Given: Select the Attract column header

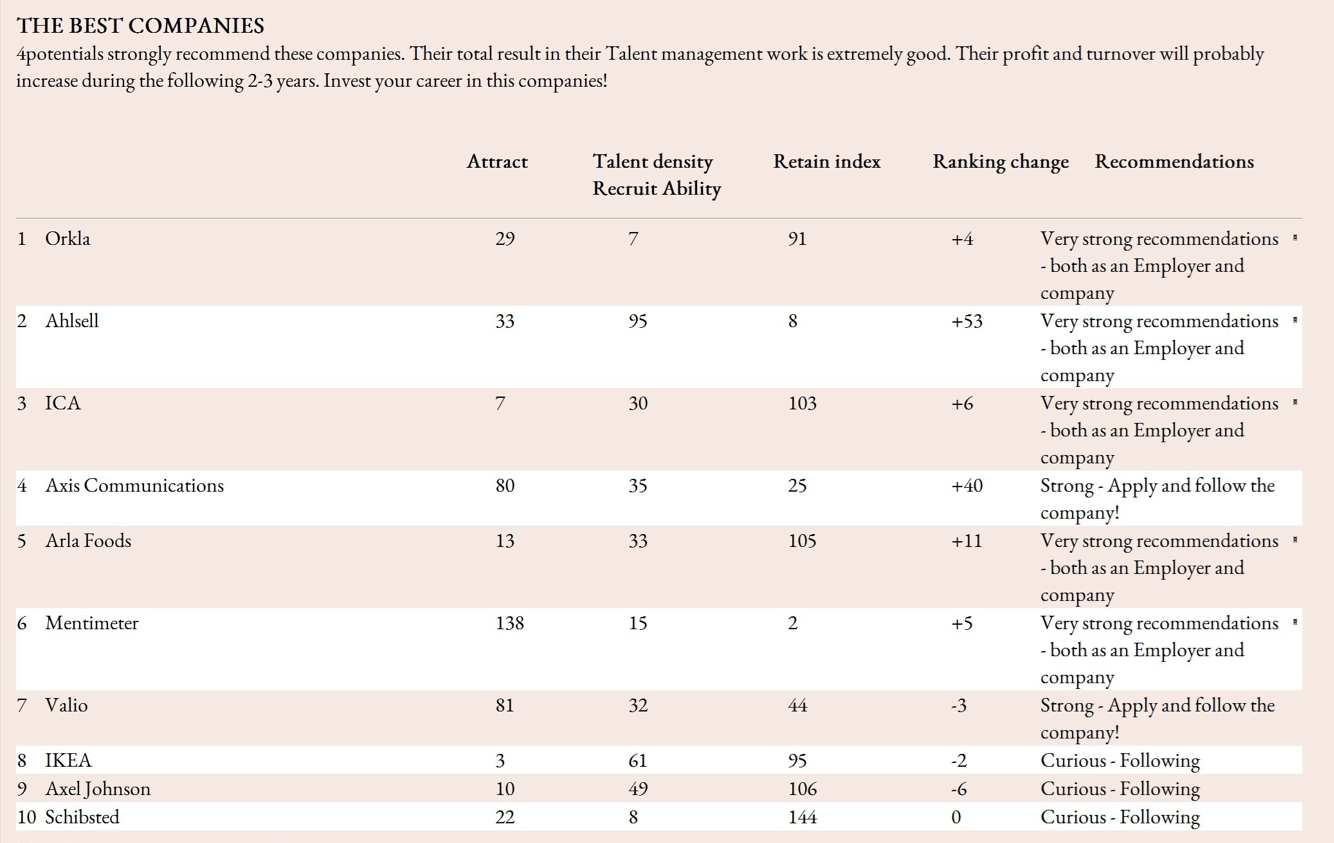Looking at the screenshot, I should pos(497,162).
